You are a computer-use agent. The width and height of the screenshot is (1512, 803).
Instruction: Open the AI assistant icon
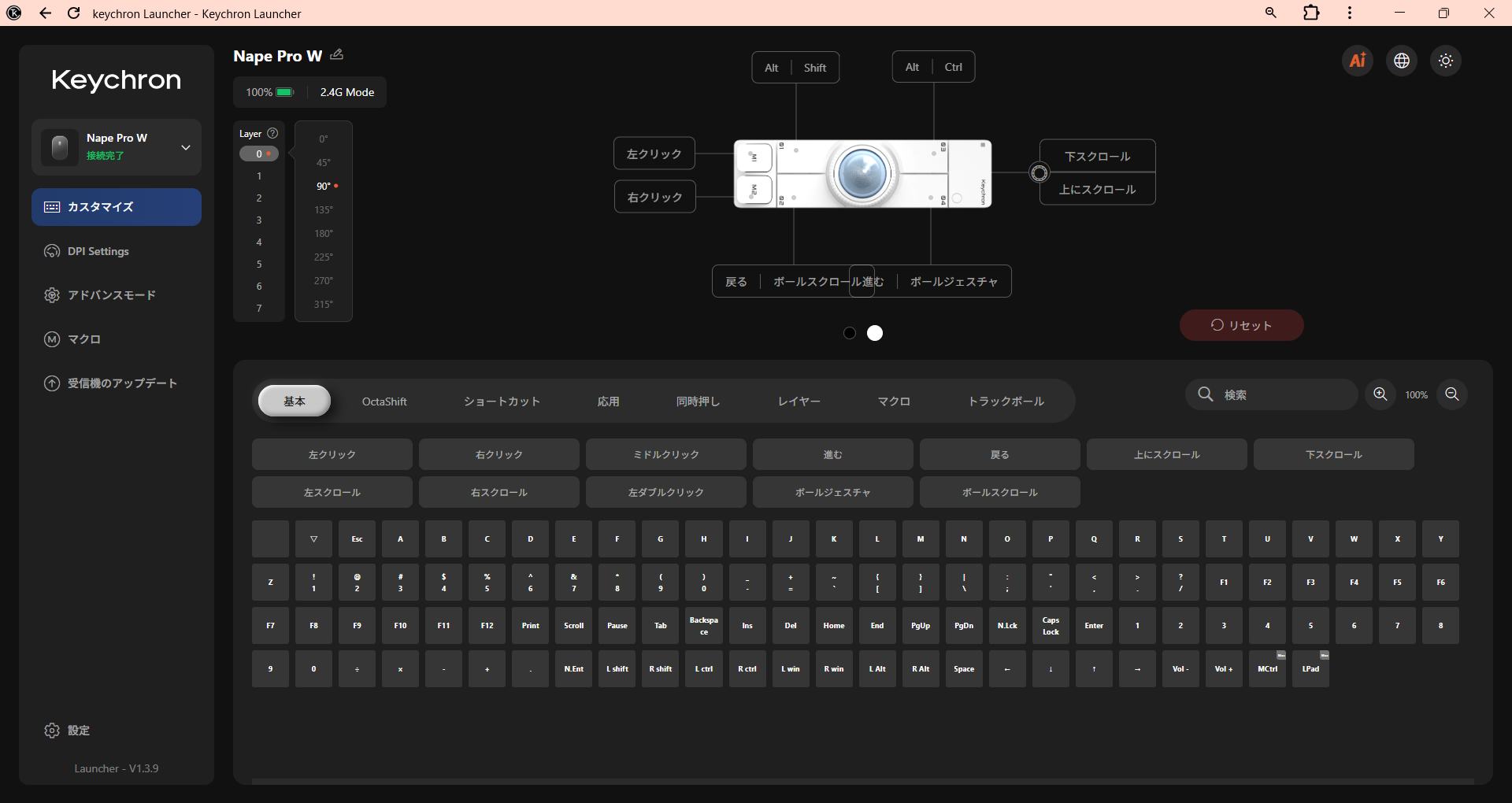[x=1358, y=61]
